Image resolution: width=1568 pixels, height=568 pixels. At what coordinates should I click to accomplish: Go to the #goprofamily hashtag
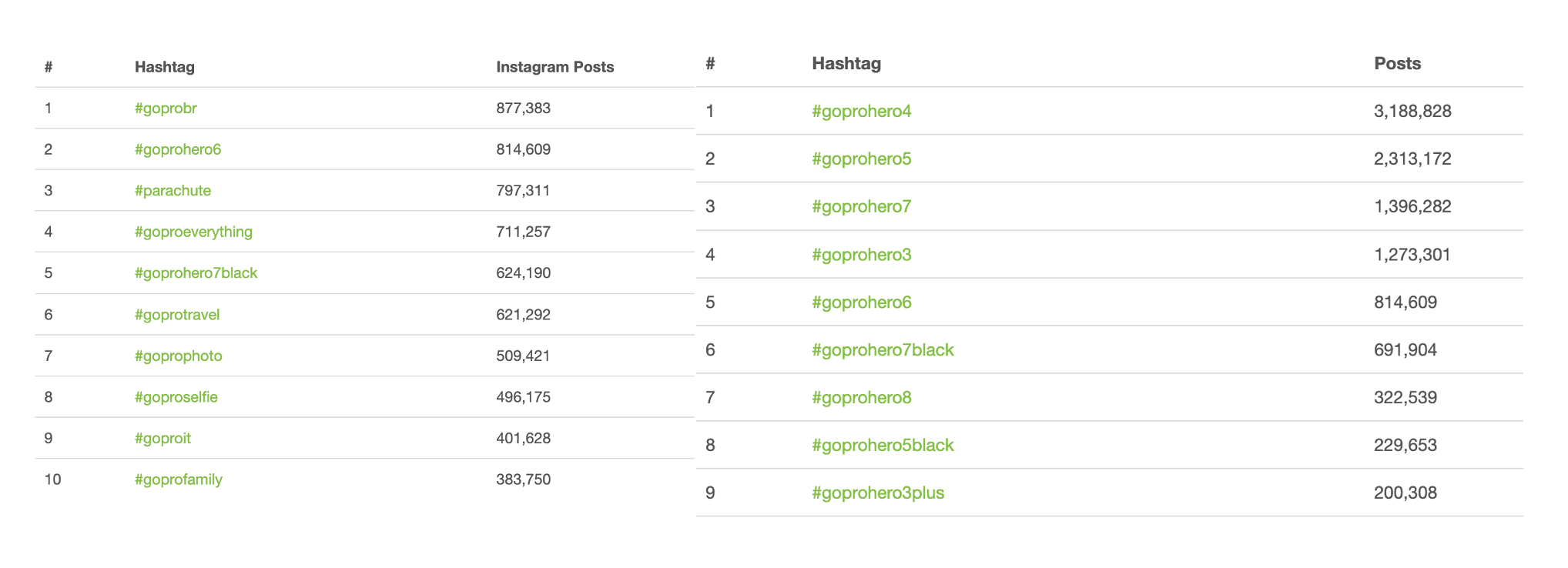tap(179, 479)
